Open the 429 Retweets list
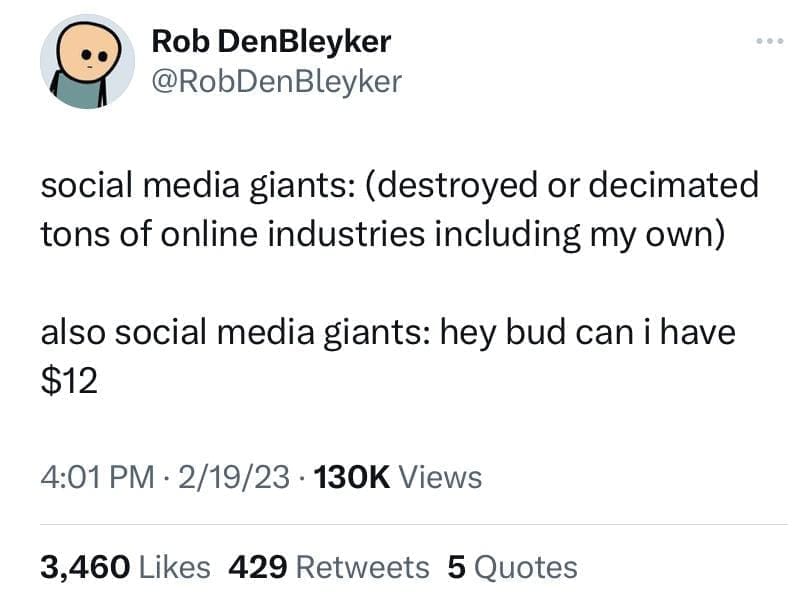This screenshot has height=608, width=810. [329, 567]
